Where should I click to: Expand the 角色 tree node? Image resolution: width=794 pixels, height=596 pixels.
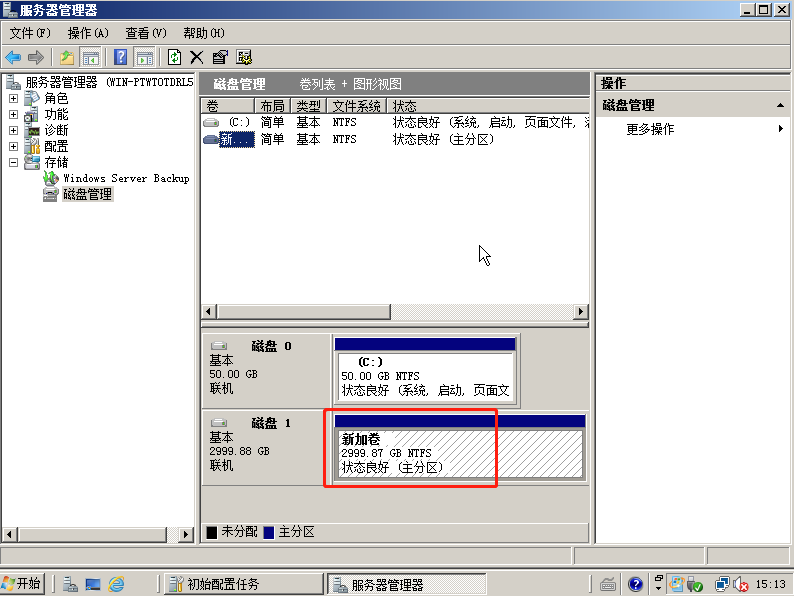(13, 99)
